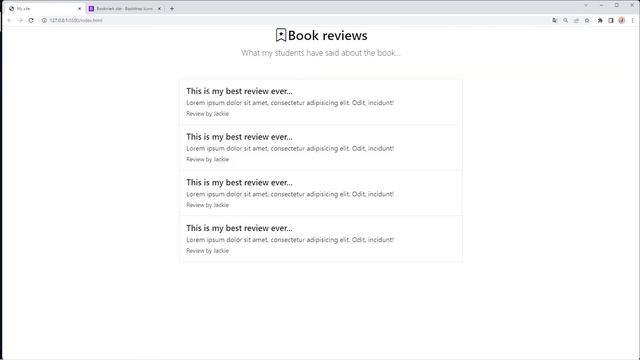Close the Bootstrap Icons tab
The width and height of the screenshot is (640, 360).
point(160,8)
